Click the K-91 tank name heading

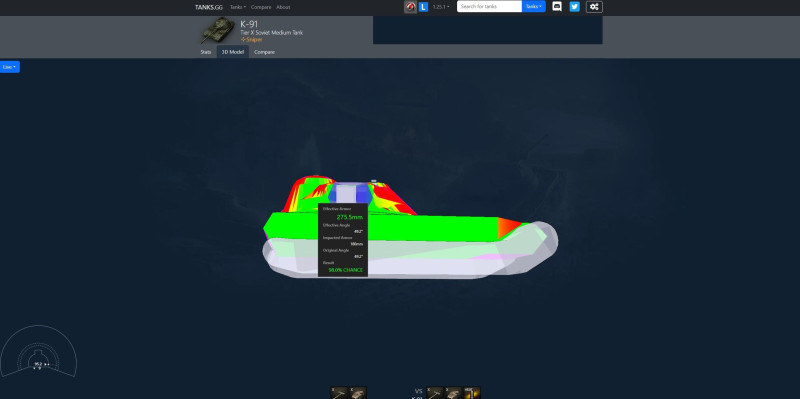point(249,24)
